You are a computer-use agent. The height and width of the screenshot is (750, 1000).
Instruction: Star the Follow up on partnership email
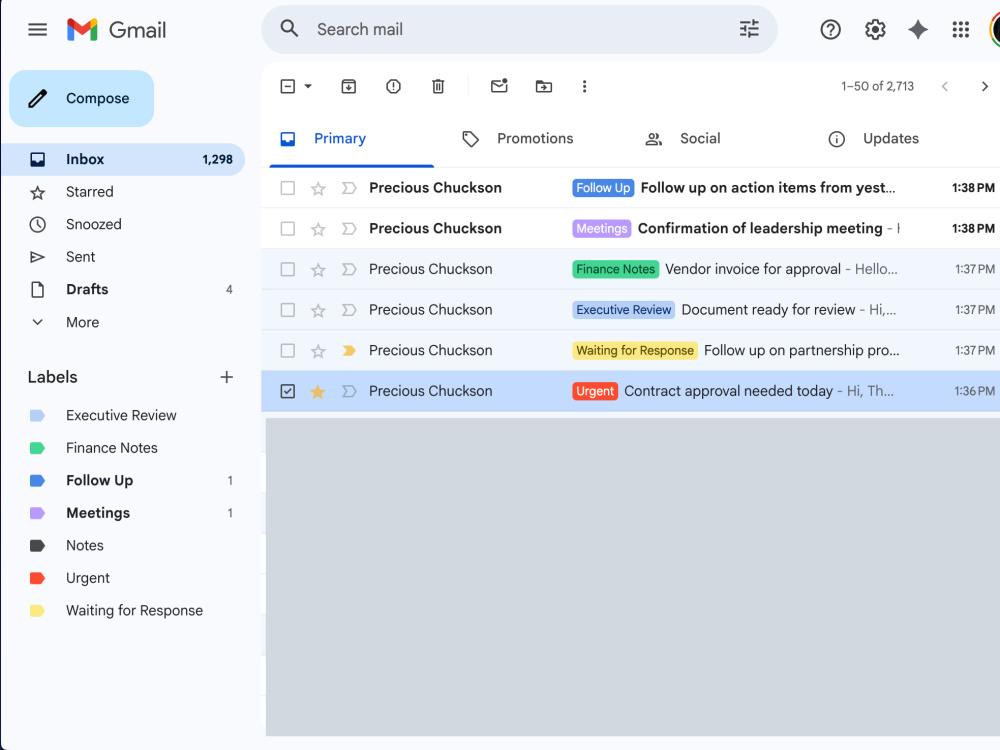click(x=318, y=351)
